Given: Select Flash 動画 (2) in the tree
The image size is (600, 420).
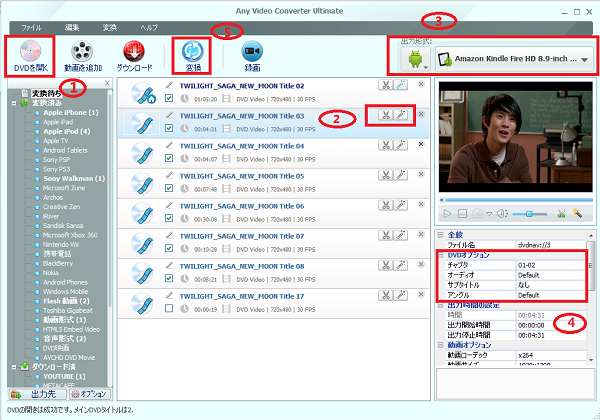Looking at the screenshot, I should coord(66,301).
